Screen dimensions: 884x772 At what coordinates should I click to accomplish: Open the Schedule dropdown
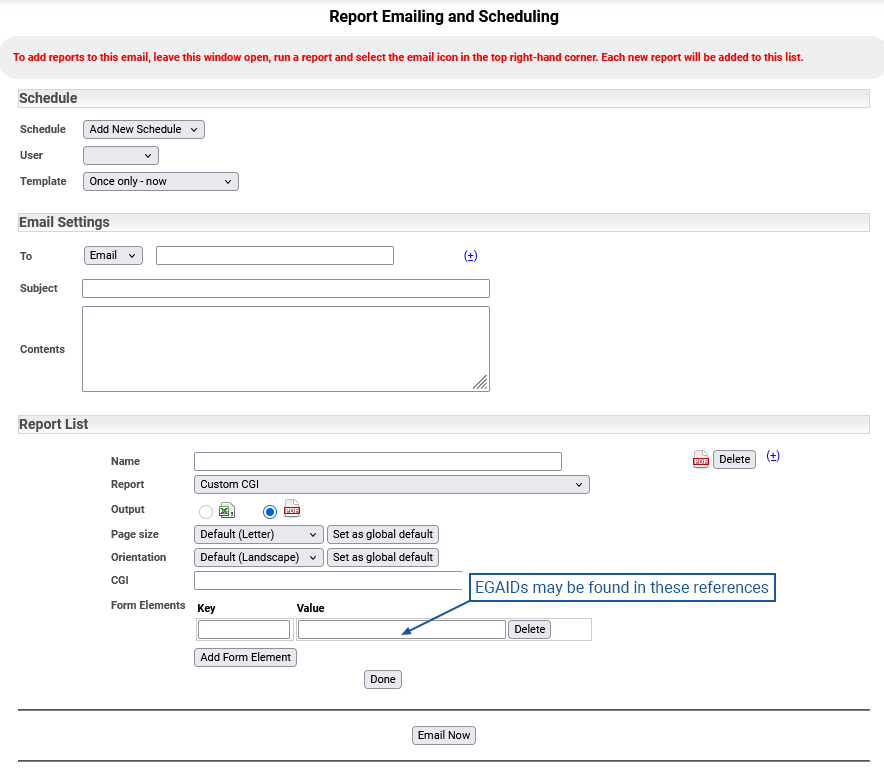[x=144, y=129]
